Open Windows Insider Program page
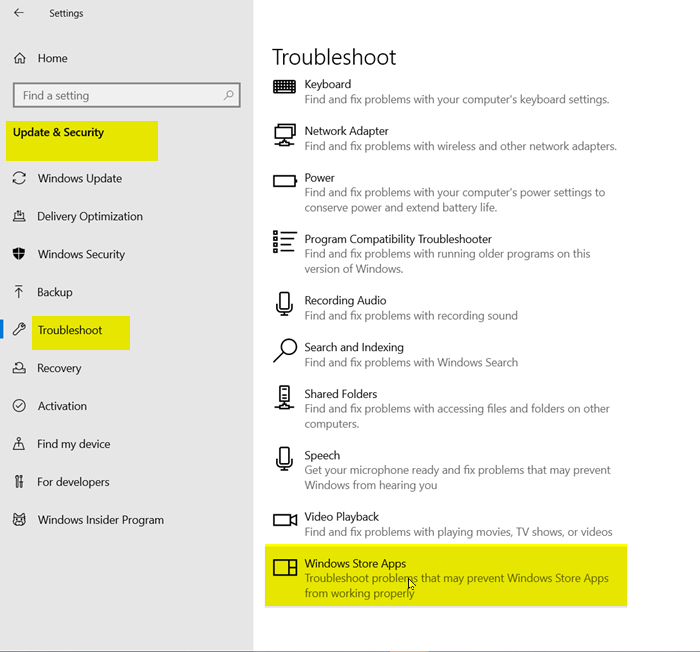Viewport: 700px width, 652px height. click(100, 520)
